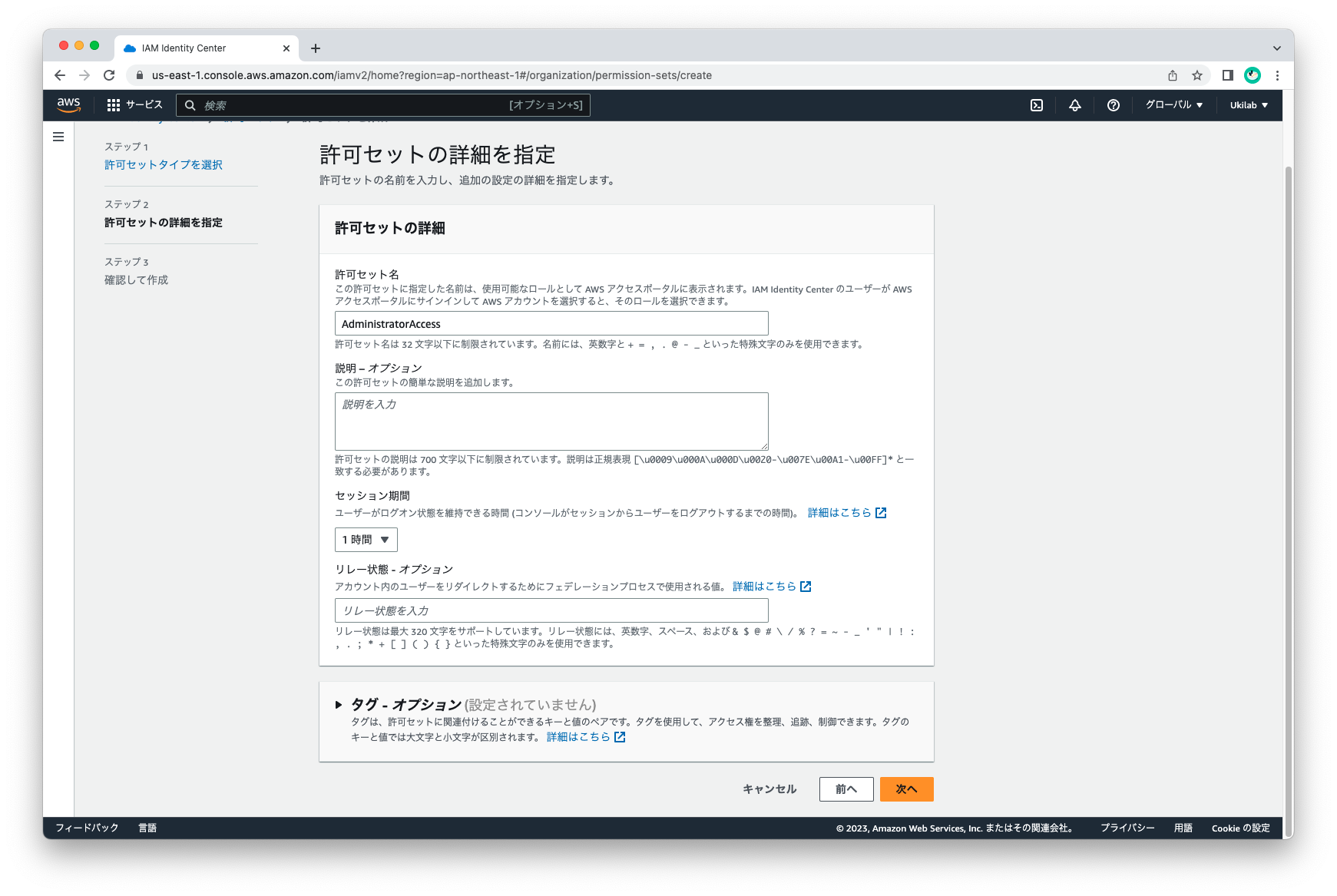Open the help question mark icon
The width and height of the screenshot is (1337, 896).
click(x=1114, y=105)
